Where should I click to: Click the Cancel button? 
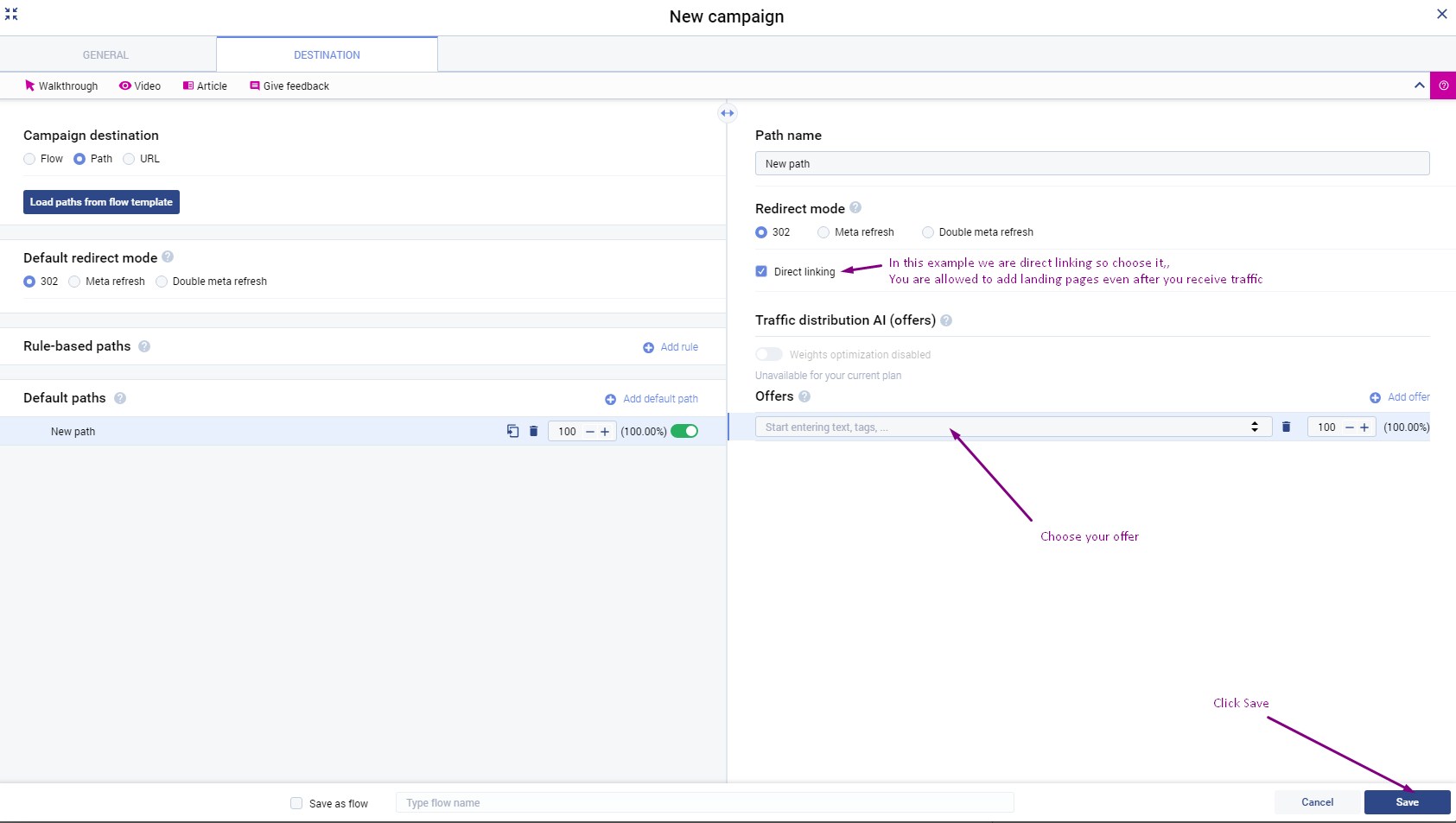(x=1317, y=802)
